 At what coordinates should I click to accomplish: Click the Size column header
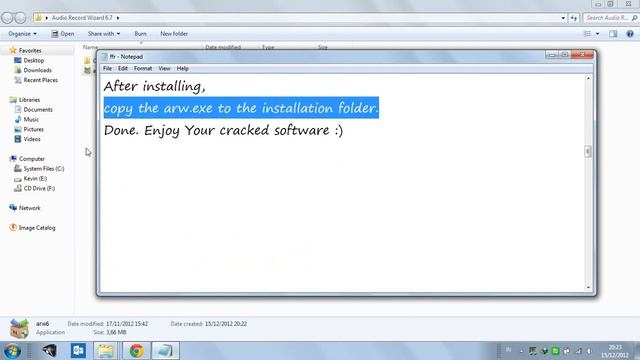coord(322,47)
